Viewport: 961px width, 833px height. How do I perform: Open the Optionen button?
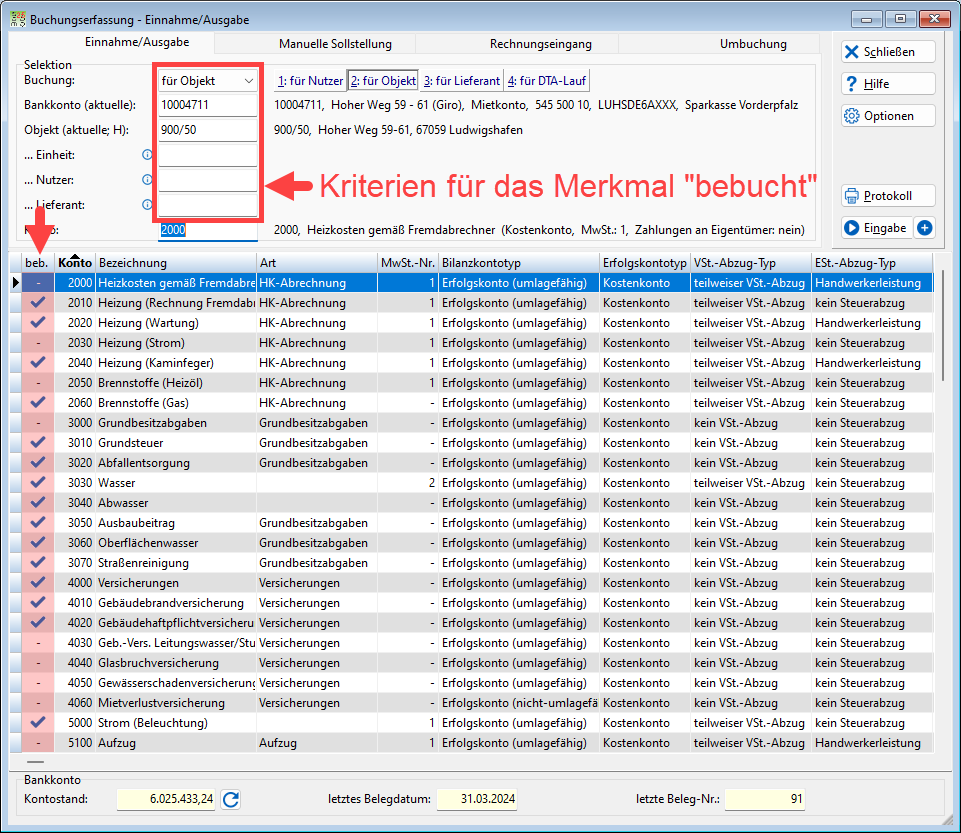[888, 116]
